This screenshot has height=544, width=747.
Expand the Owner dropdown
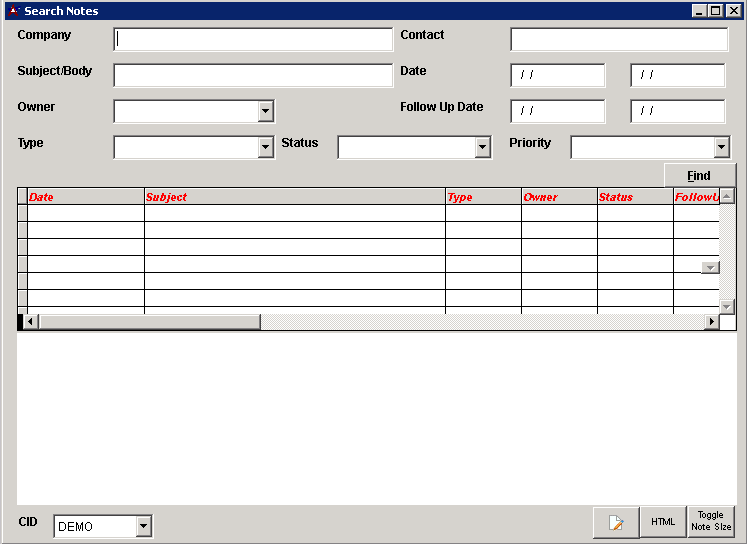(x=266, y=111)
